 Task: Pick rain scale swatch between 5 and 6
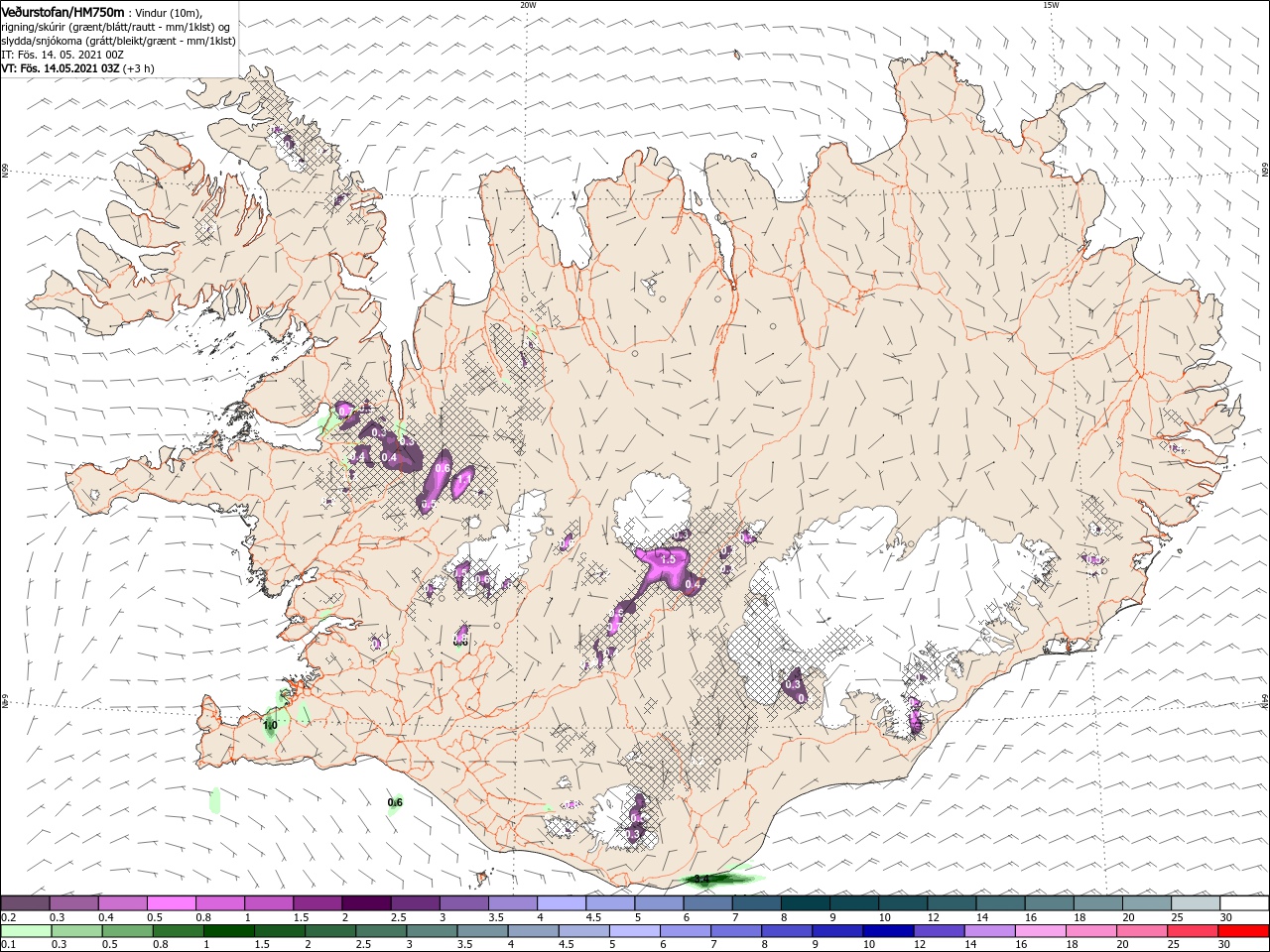(635, 931)
